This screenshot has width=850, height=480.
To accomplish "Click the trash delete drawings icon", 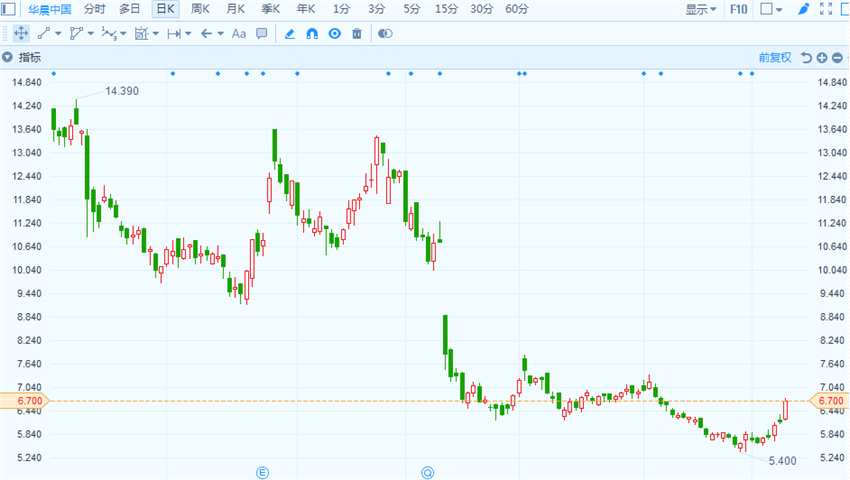I will (x=357, y=34).
